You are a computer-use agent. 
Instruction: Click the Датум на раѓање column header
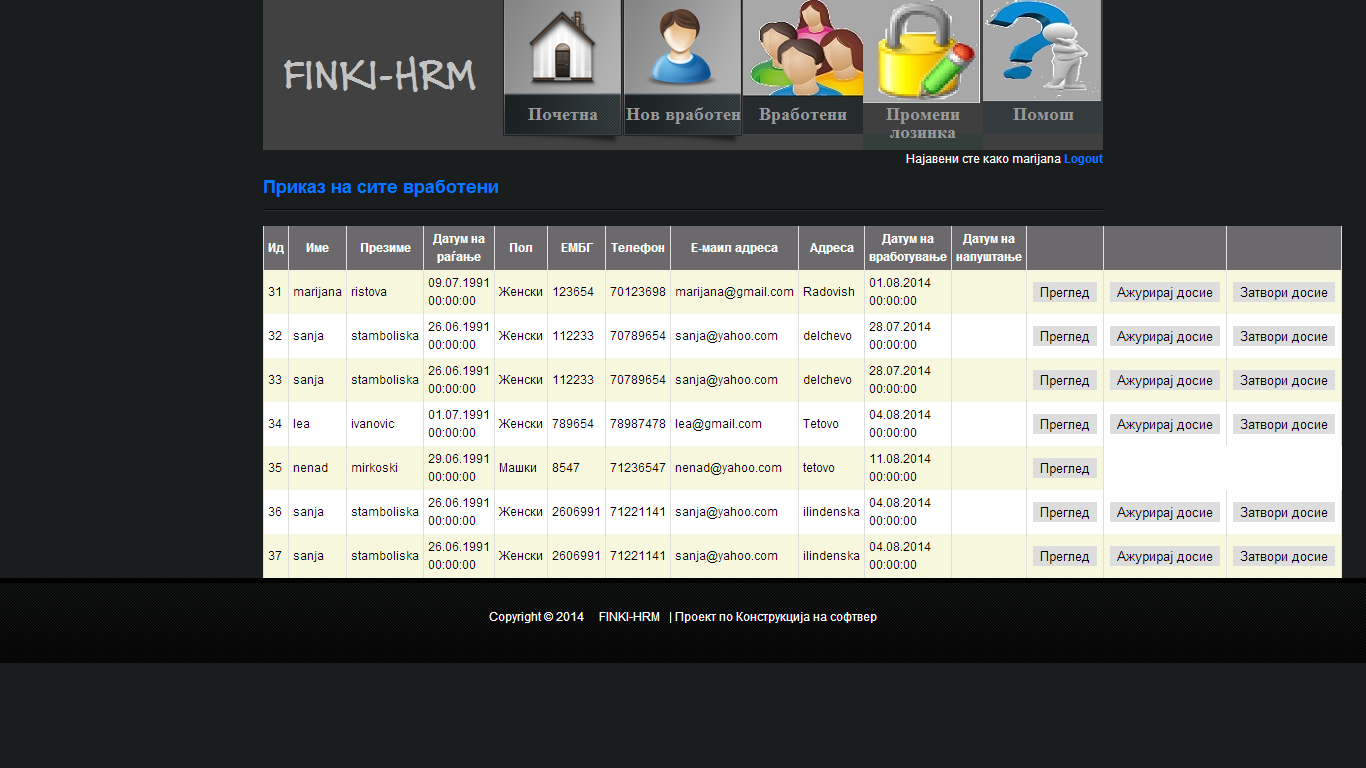pyautogui.click(x=458, y=248)
